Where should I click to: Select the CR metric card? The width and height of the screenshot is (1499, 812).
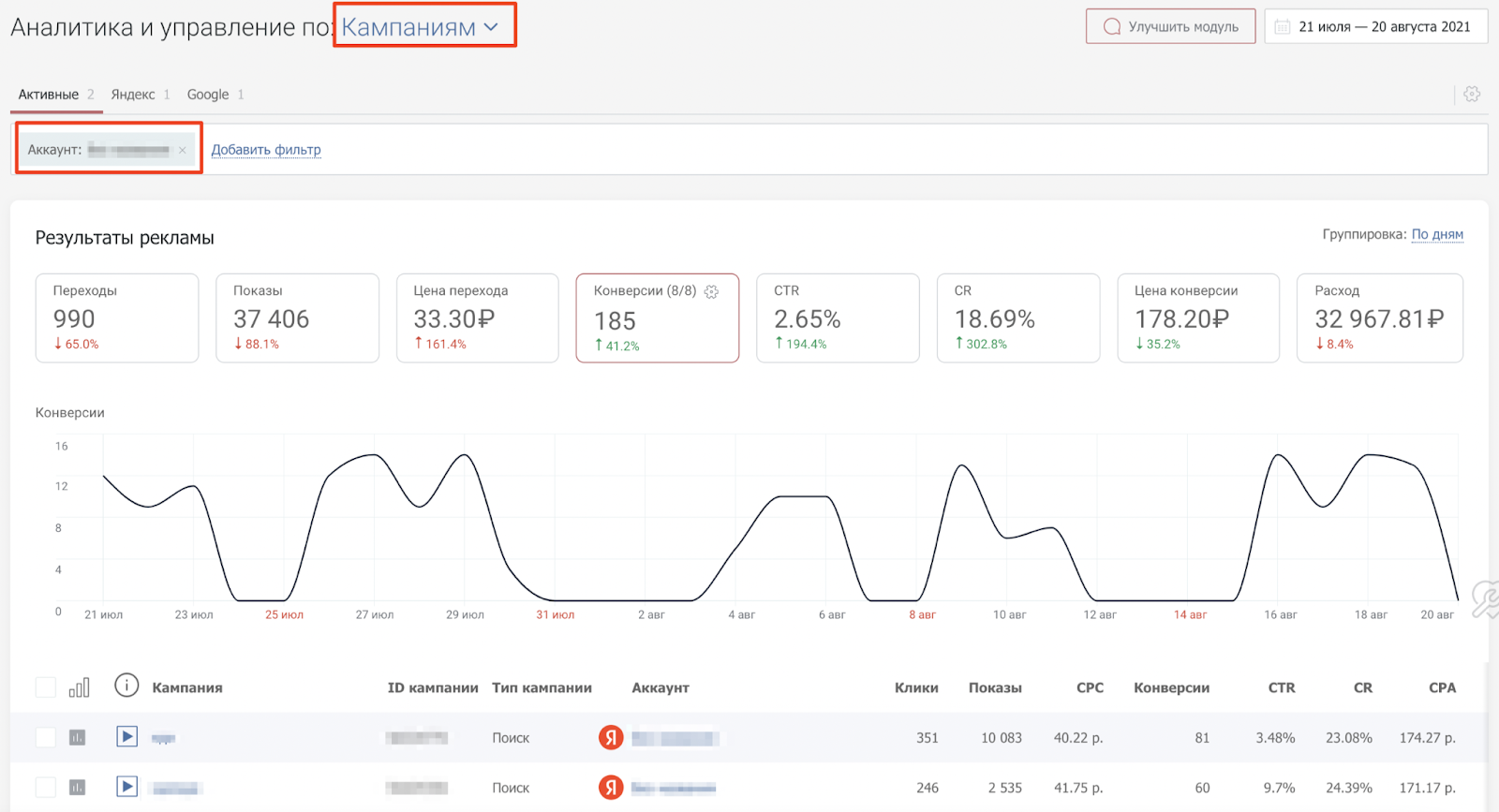pyautogui.click(x=1018, y=317)
